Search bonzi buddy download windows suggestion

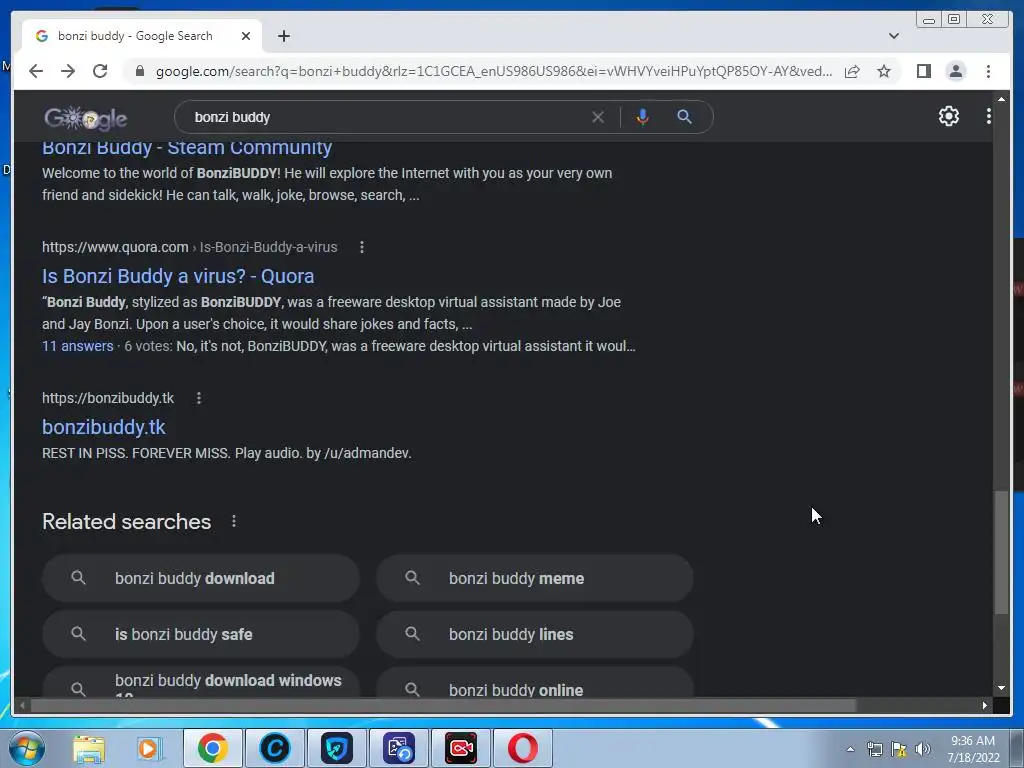point(201,682)
